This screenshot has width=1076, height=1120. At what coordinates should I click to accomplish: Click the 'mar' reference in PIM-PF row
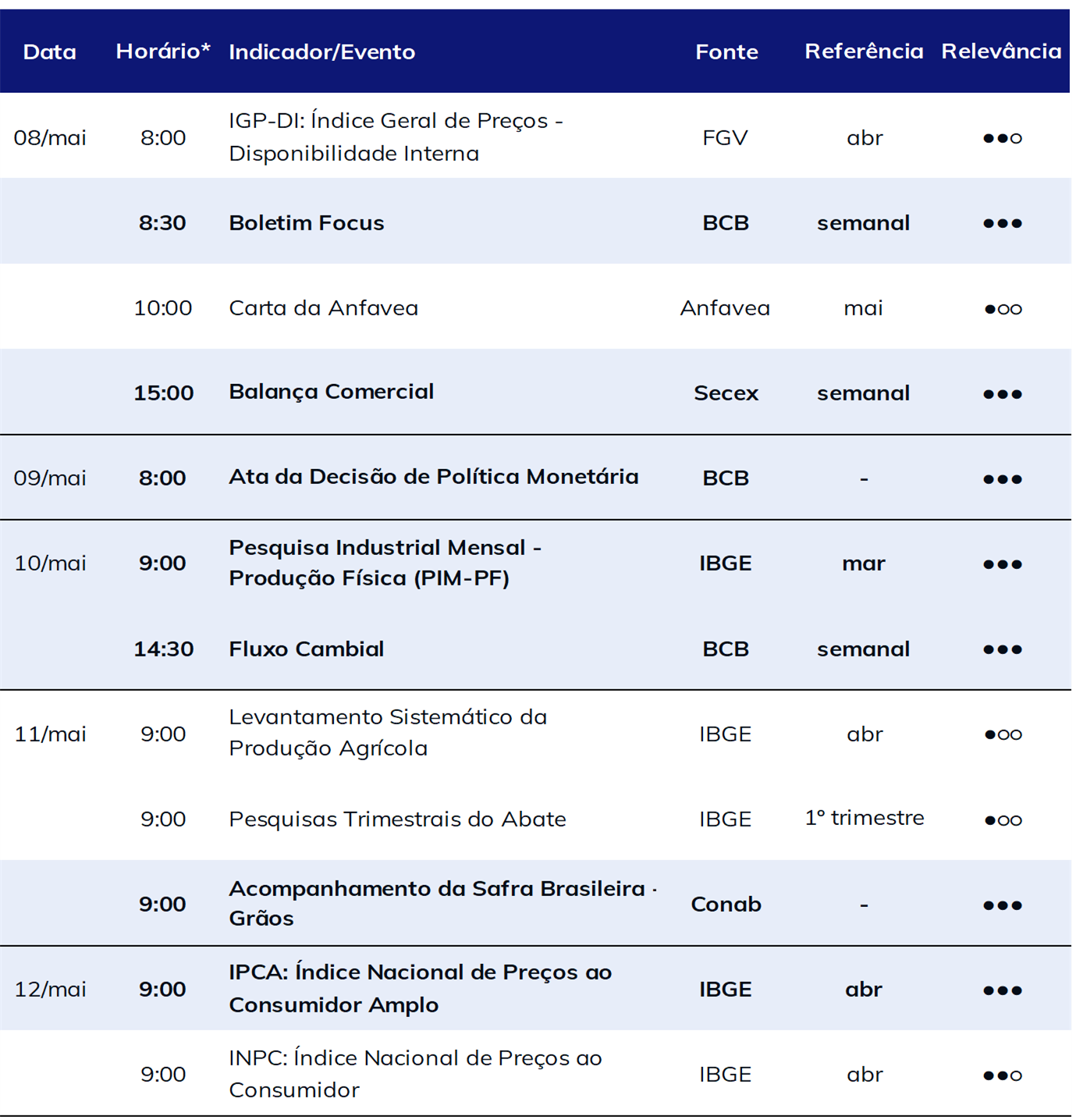tap(864, 564)
